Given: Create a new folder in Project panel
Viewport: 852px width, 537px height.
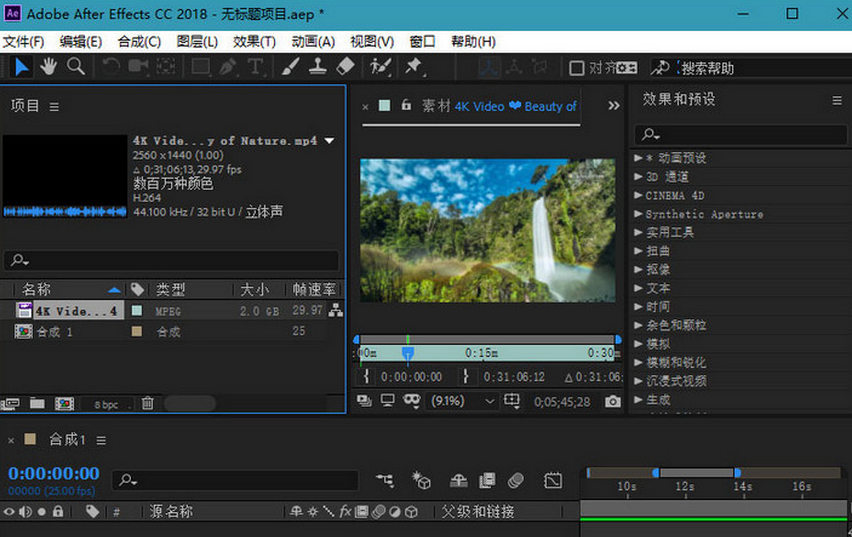Looking at the screenshot, I should click(x=37, y=403).
